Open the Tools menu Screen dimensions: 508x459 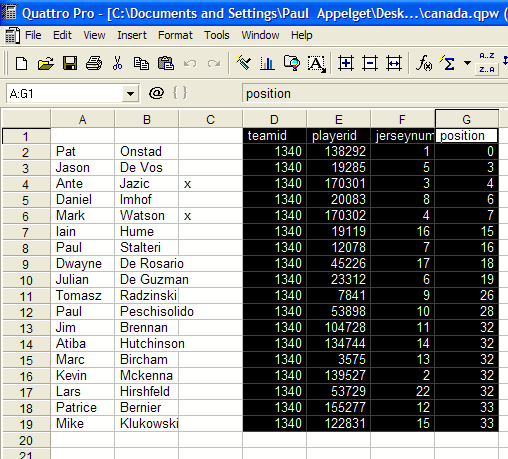coord(217,35)
